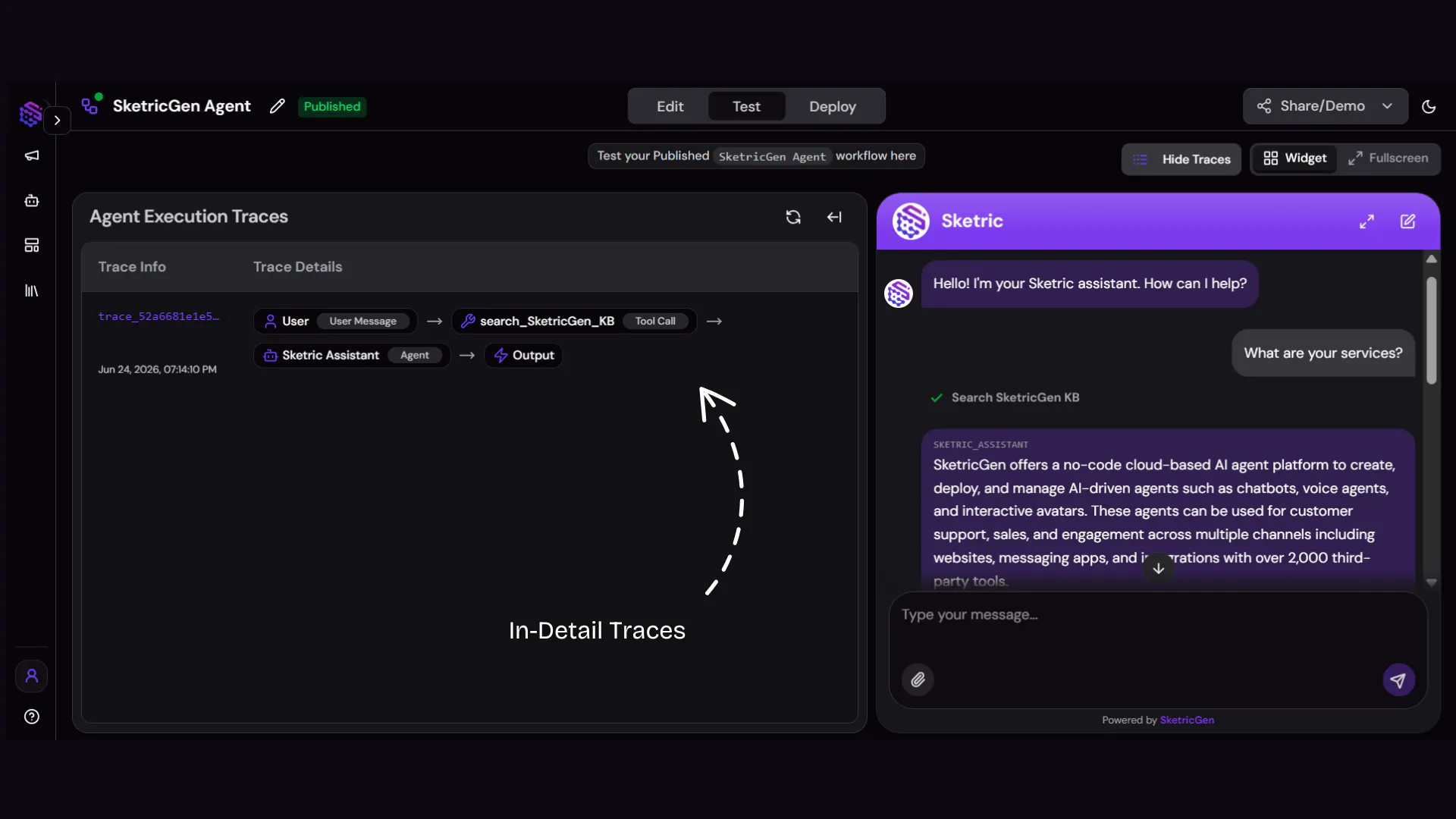Start a new chat with compose icon
This screenshot has width=1456, height=819.
[x=1407, y=221]
